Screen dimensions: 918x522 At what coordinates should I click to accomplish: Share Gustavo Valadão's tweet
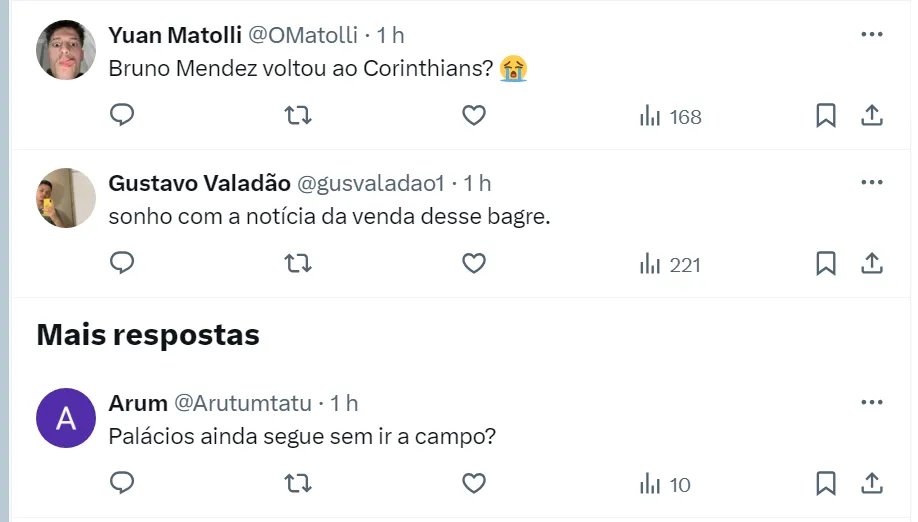pos(872,264)
